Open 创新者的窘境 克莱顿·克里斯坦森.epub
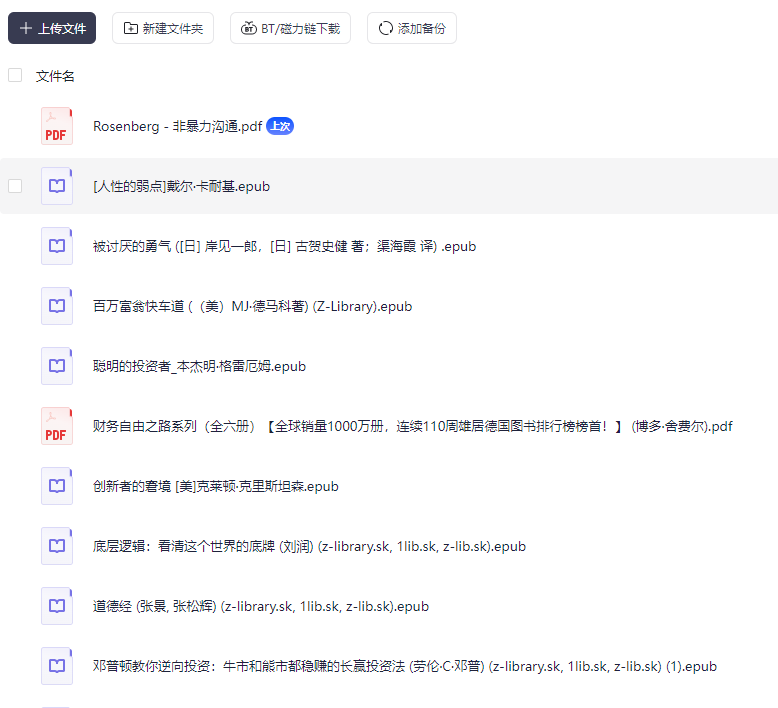The height and width of the screenshot is (708, 778). [215, 487]
